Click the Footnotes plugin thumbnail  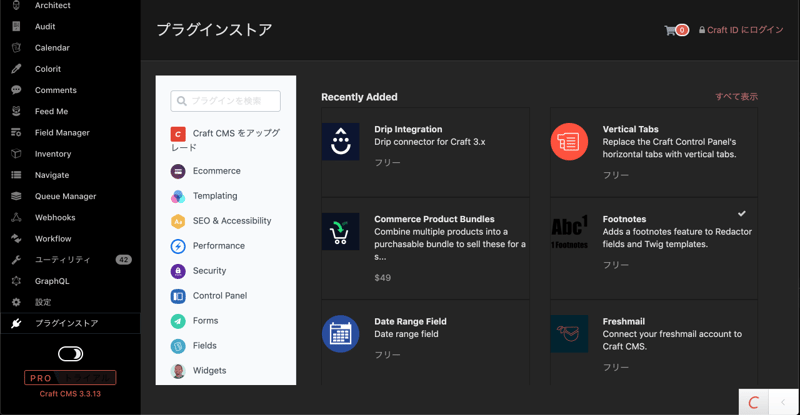(x=569, y=232)
